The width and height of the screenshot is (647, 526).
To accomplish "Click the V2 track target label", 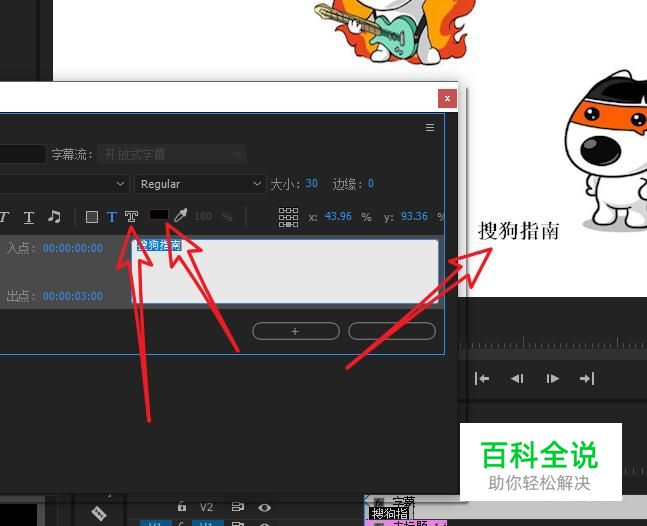I will pos(206,507).
